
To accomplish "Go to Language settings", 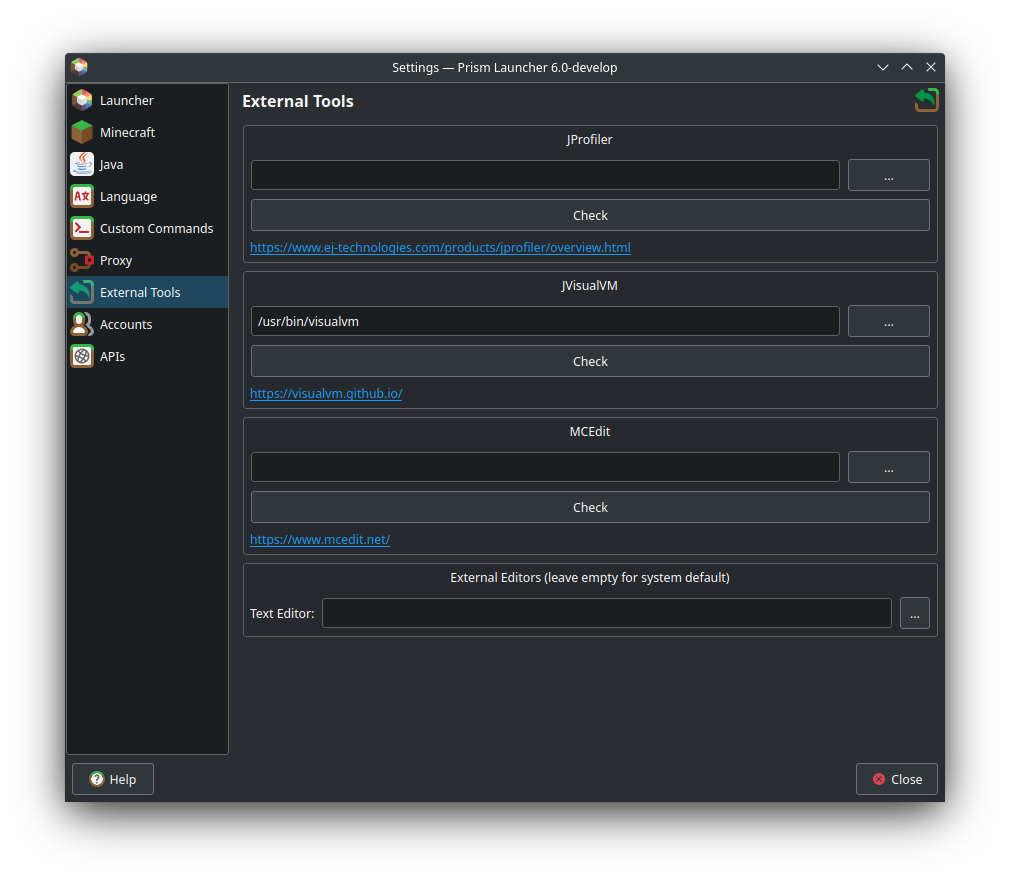I will click(148, 196).
